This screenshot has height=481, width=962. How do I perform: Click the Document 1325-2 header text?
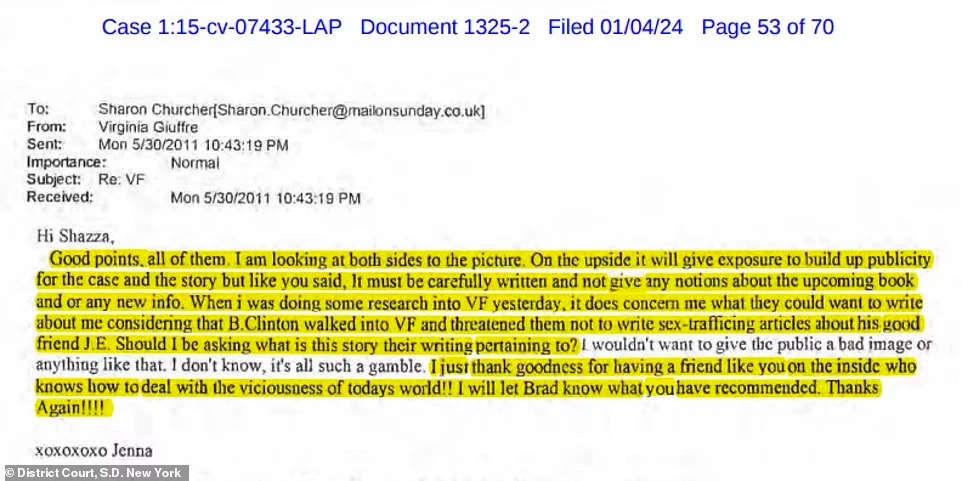point(445,28)
